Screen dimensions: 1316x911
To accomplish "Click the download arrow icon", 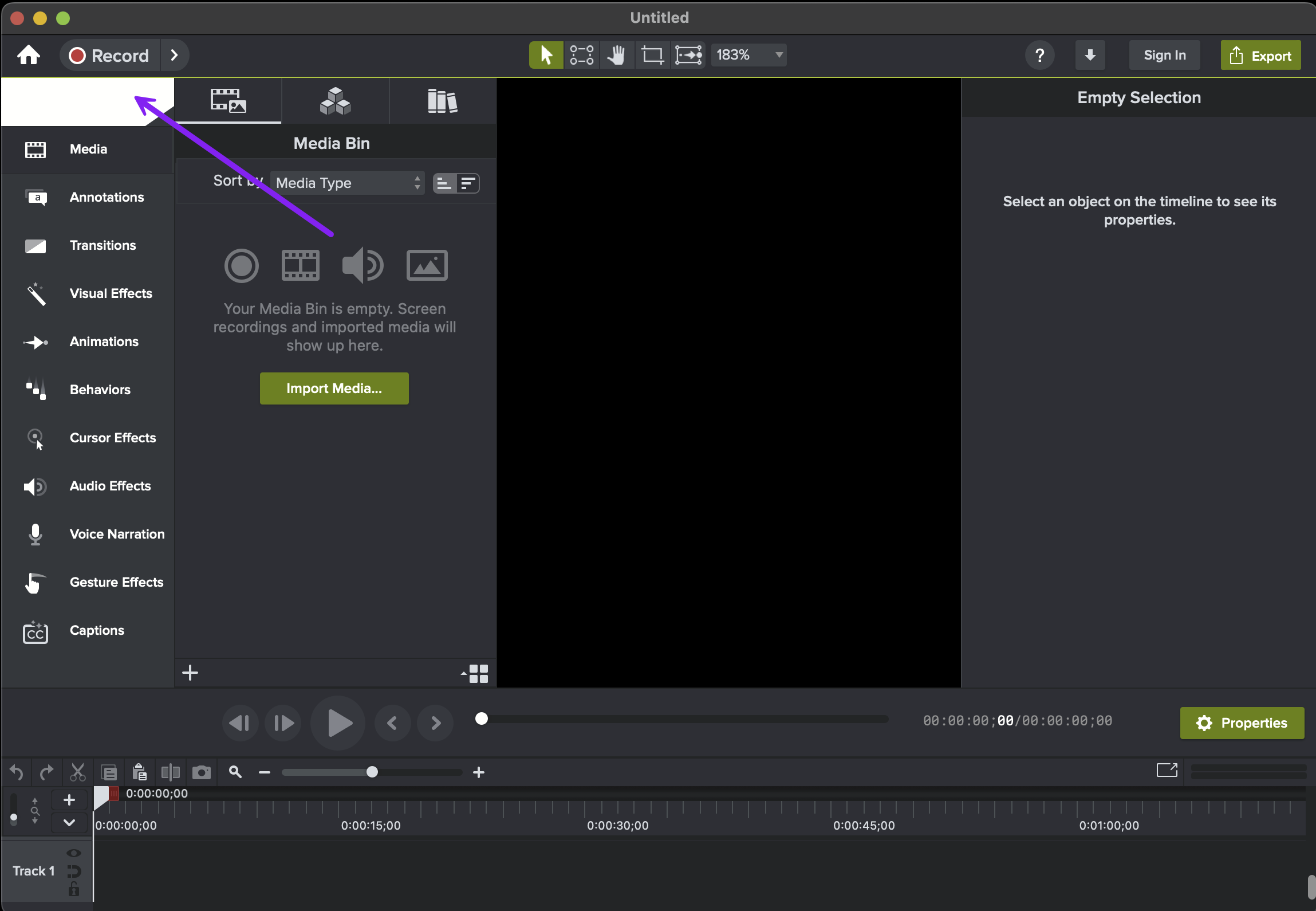I will 1090,55.
